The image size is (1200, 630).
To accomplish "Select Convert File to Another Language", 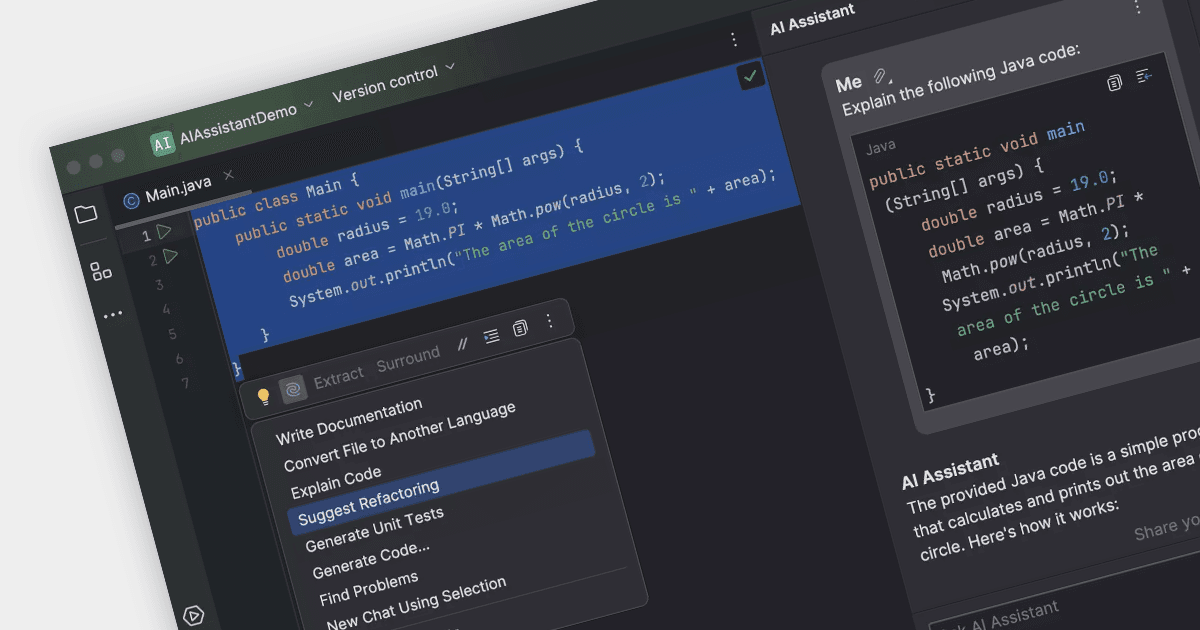I will coord(400,437).
